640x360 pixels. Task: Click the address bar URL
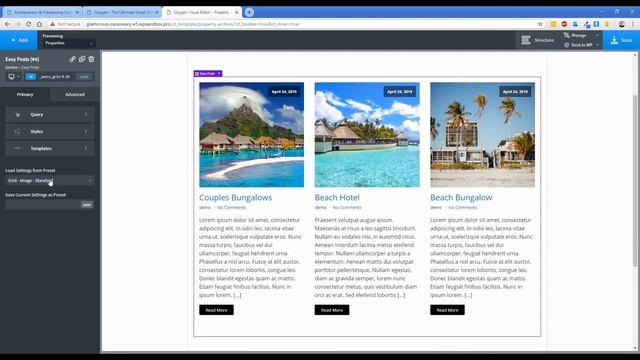[x=193, y=24]
